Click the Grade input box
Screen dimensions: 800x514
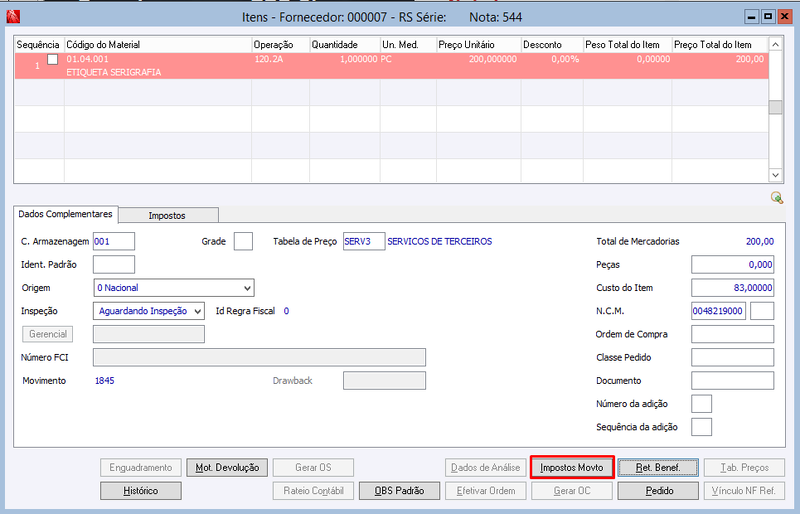(243, 241)
